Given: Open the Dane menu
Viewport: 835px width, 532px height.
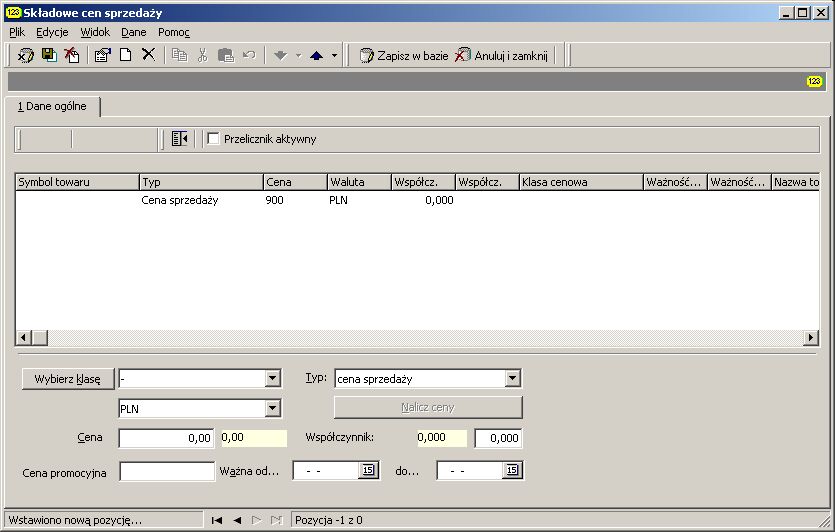Looking at the screenshot, I should coord(134,32).
